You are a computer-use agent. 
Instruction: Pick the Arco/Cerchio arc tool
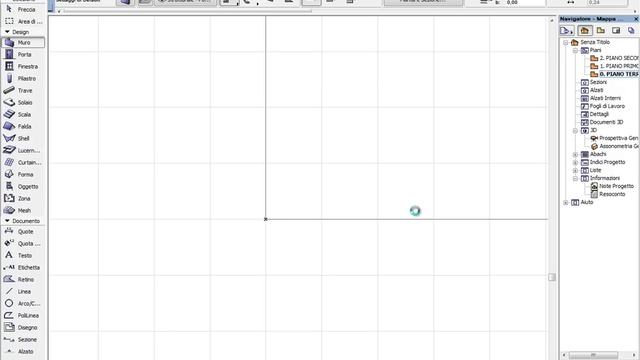point(23,304)
